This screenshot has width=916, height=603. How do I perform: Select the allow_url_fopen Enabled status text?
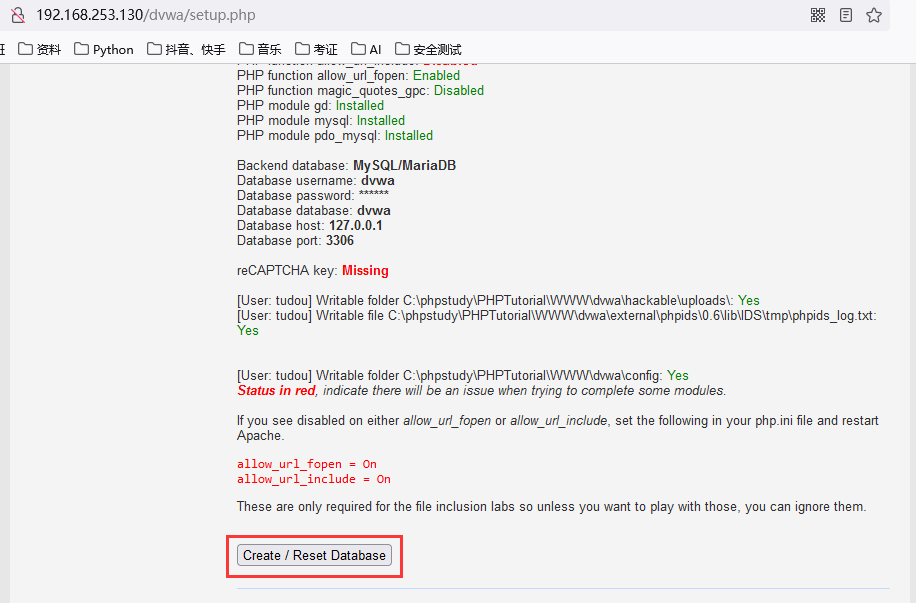click(x=436, y=75)
